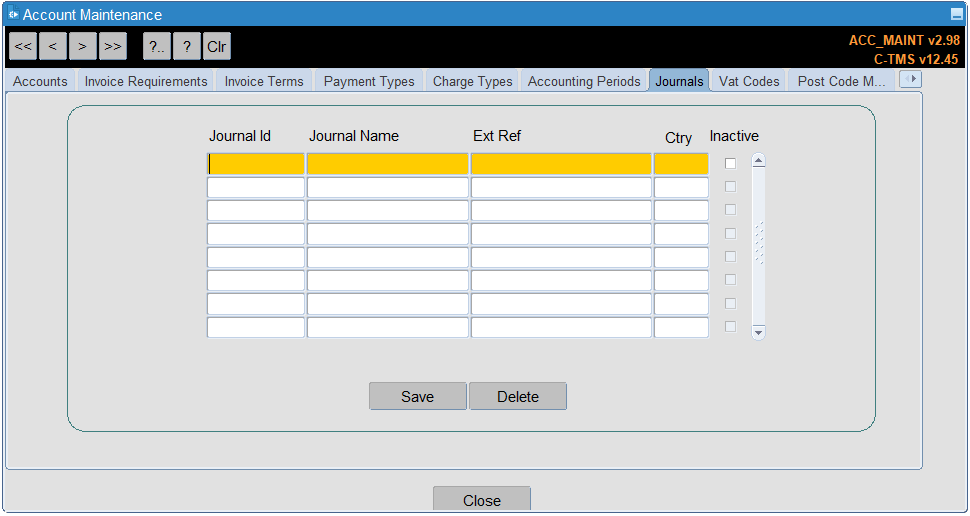Open the Invoice Terms tab
The width and height of the screenshot is (970, 516).
click(x=264, y=81)
